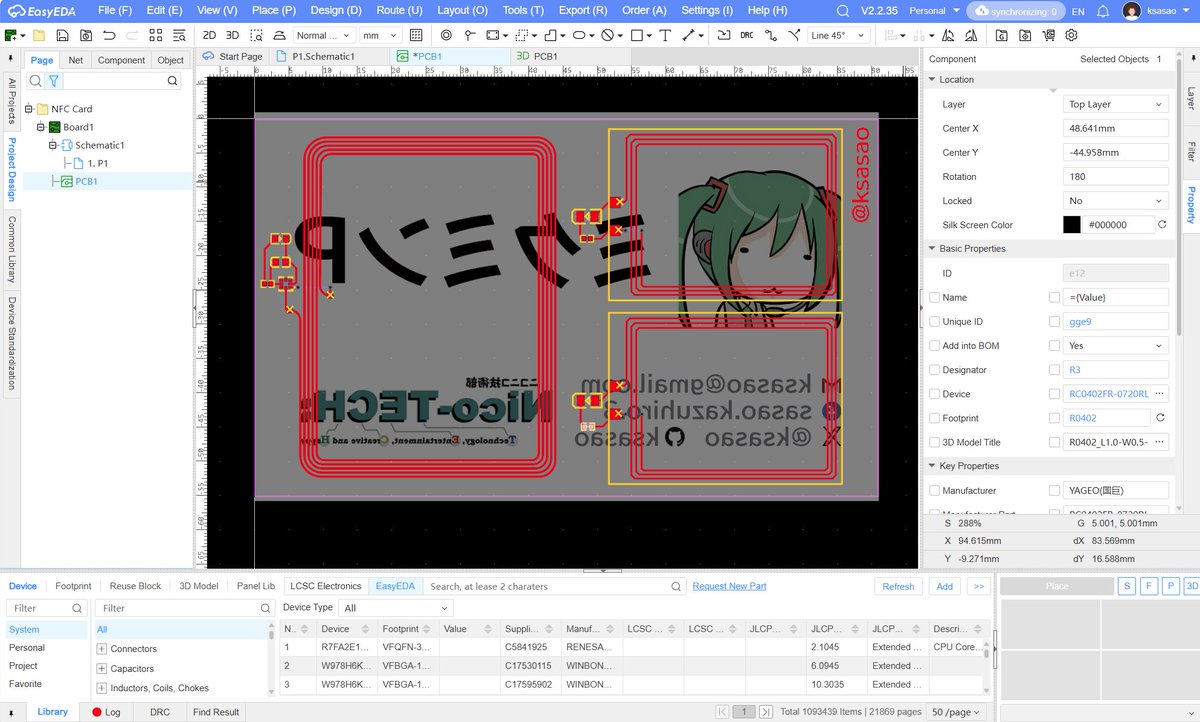Toggle the grid display icon
Screen dimensions: 1200x722
(416, 35)
